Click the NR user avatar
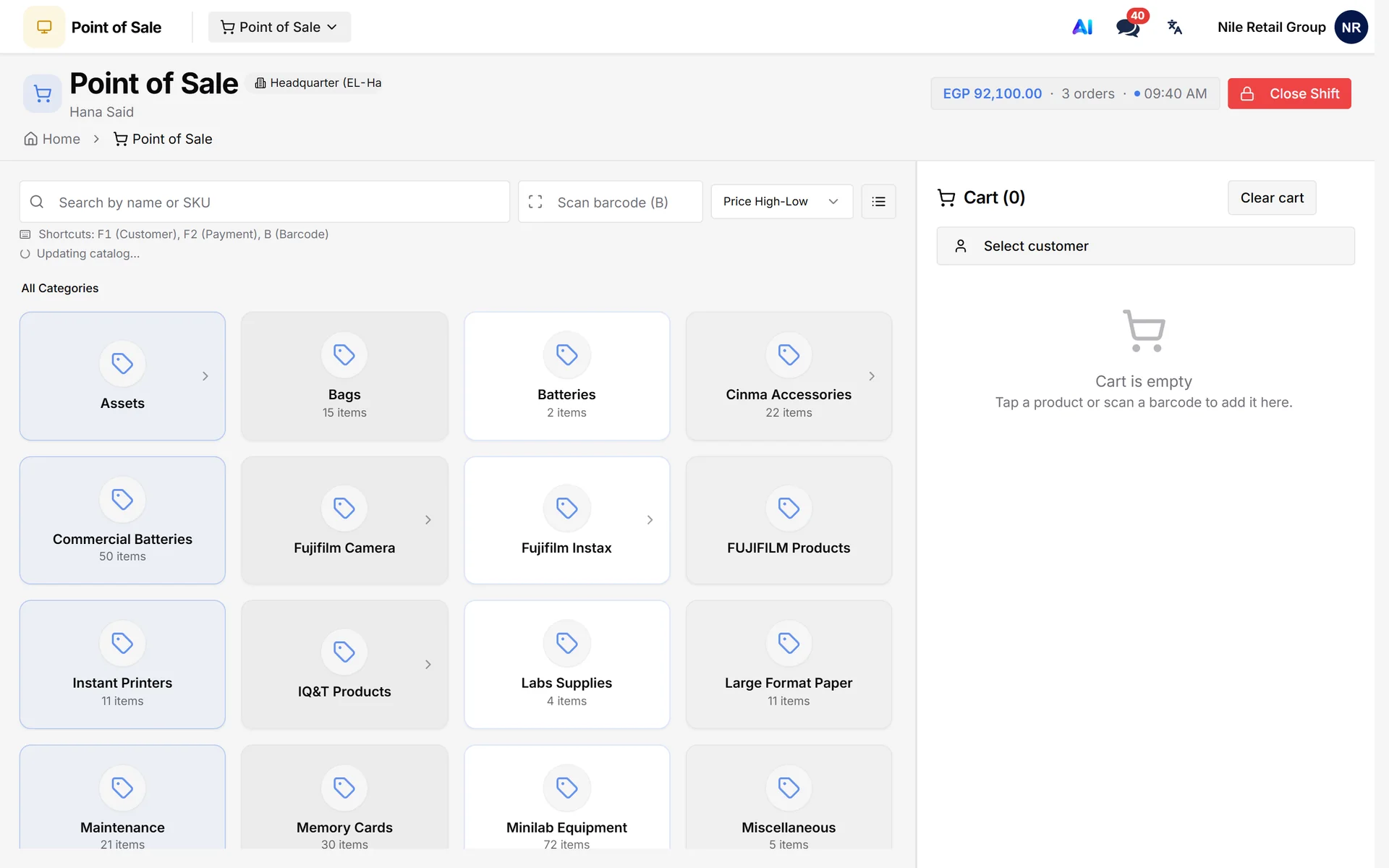This screenshot has width=1389, height=868. 1351,27
